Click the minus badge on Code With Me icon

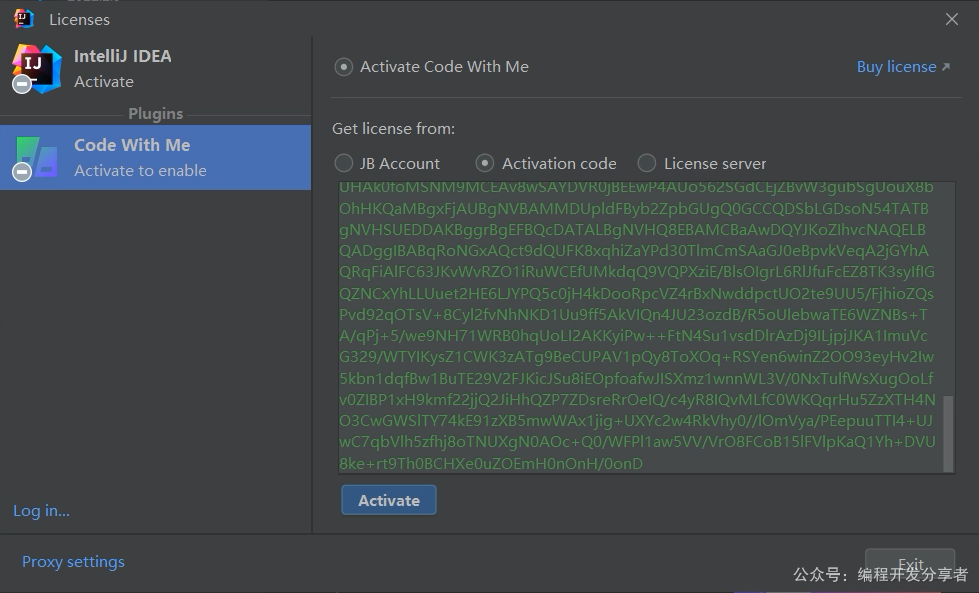click(22, 173)
